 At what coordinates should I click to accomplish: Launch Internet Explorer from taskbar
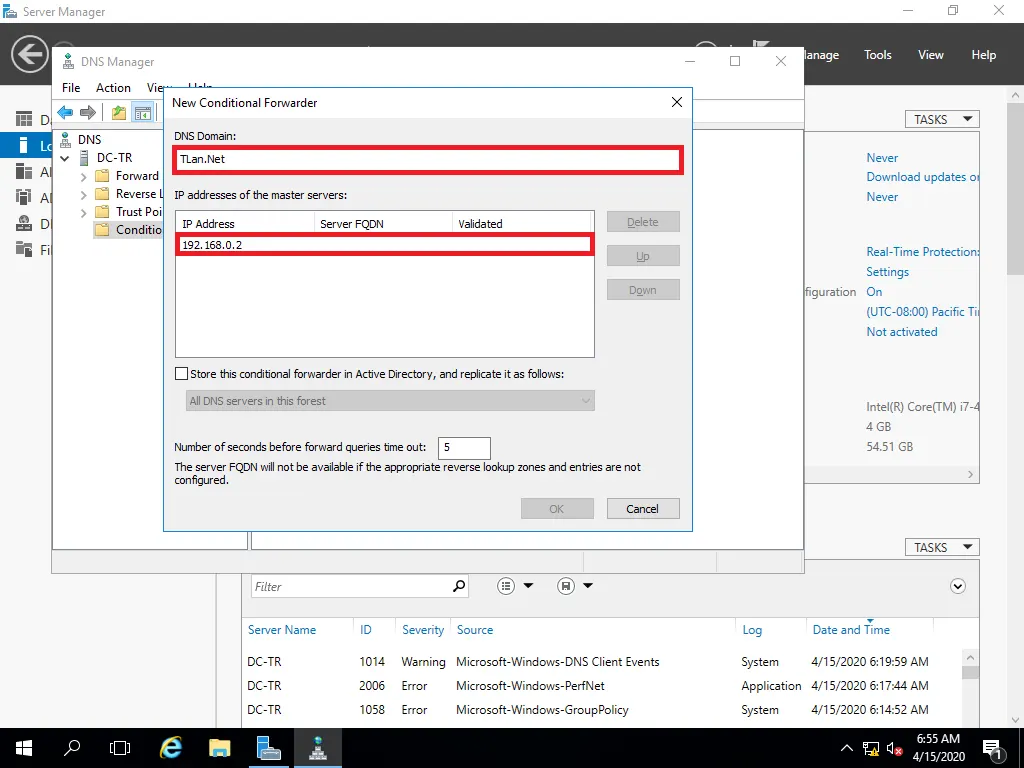(170, 748)
